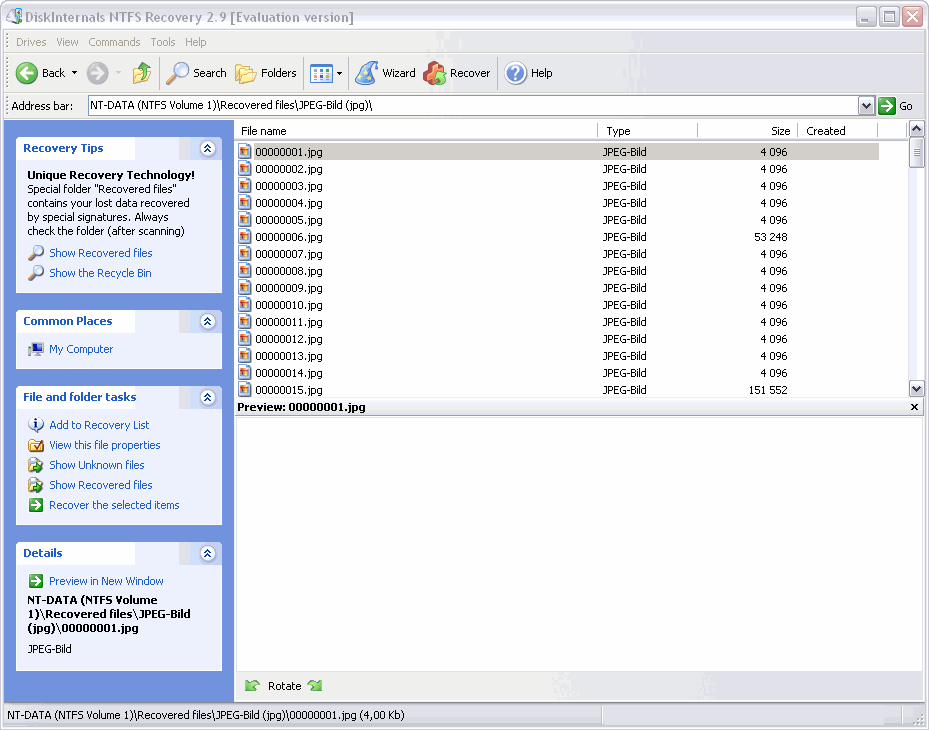Select file 00000002.jpg

(x=289, y=169)
